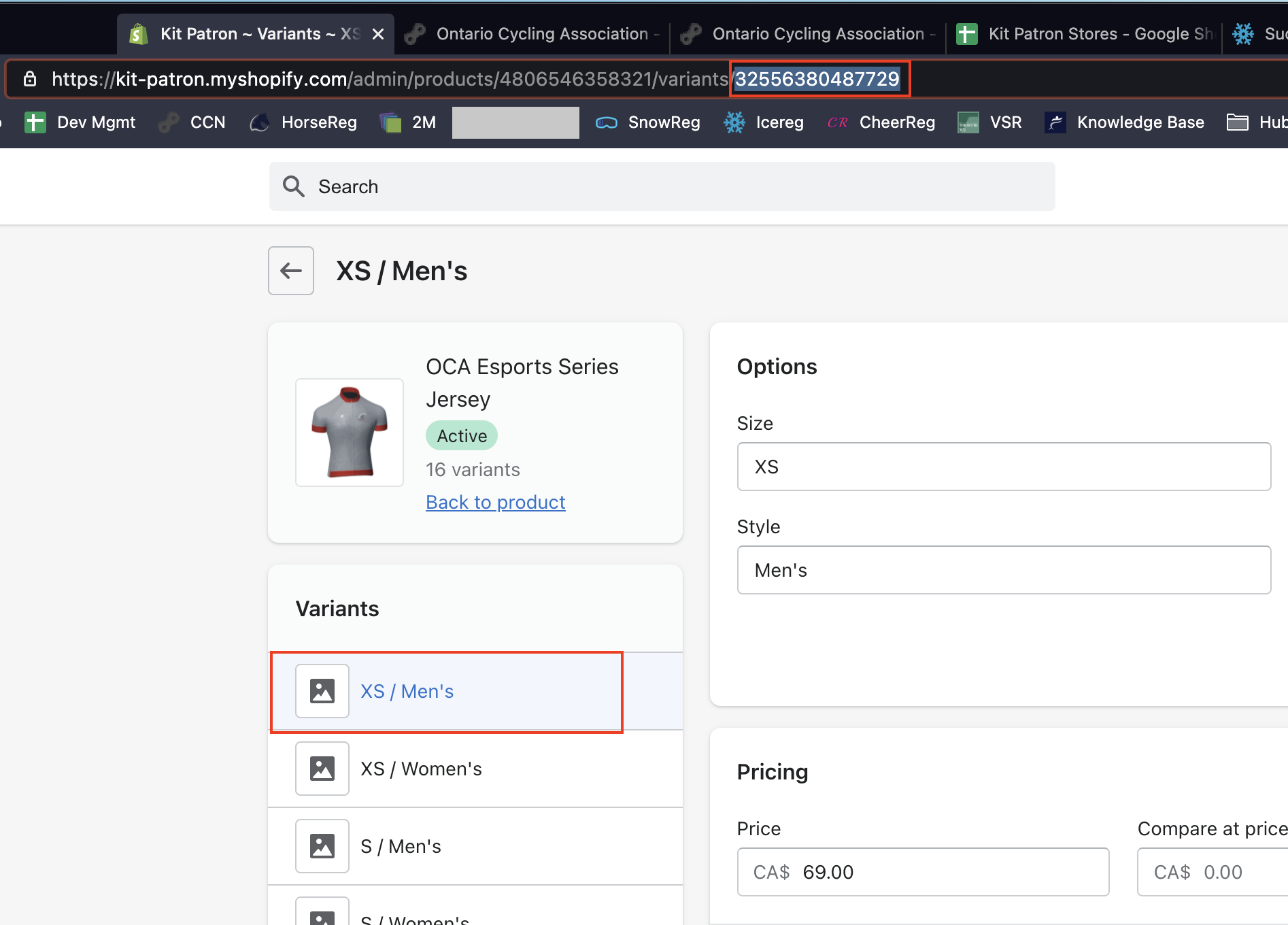Screen dimensions: 1288x925
Task: Focus the Search field
Action: [662, 186]
